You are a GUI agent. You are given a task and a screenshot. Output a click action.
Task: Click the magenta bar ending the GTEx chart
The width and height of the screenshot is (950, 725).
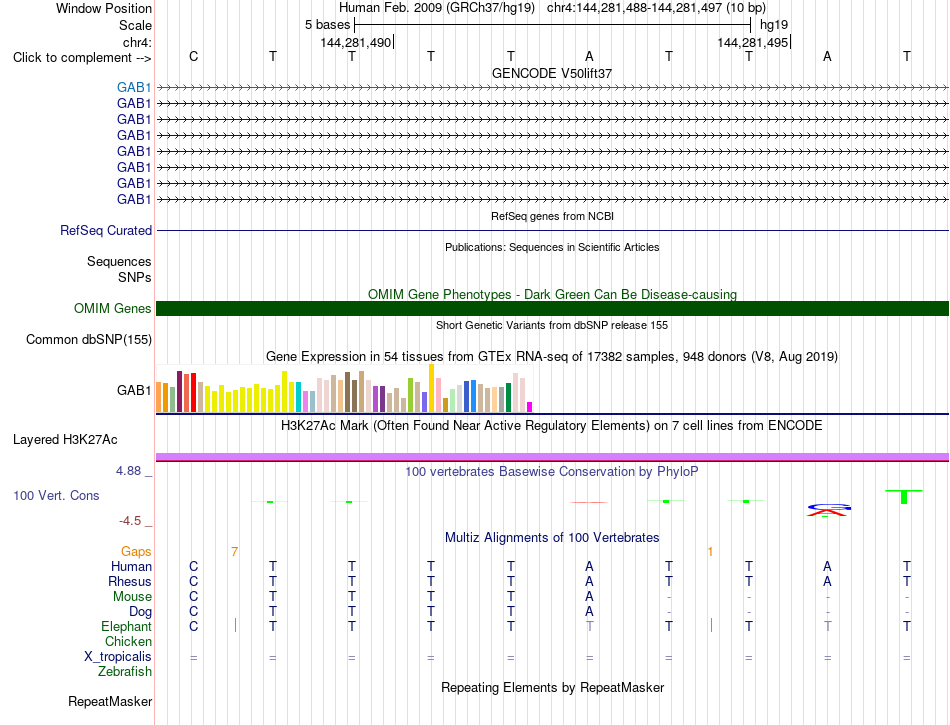(530, 407)
